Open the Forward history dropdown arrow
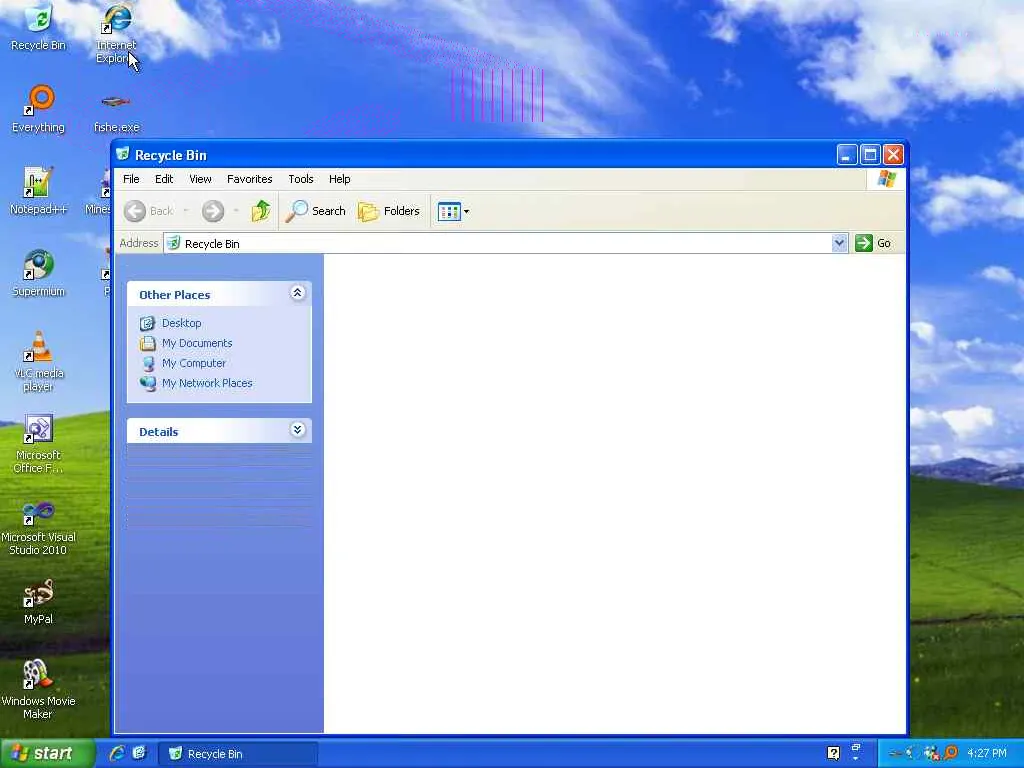Image resolution: width=1024 pixels, height=768 pixels. click(236, 211)
